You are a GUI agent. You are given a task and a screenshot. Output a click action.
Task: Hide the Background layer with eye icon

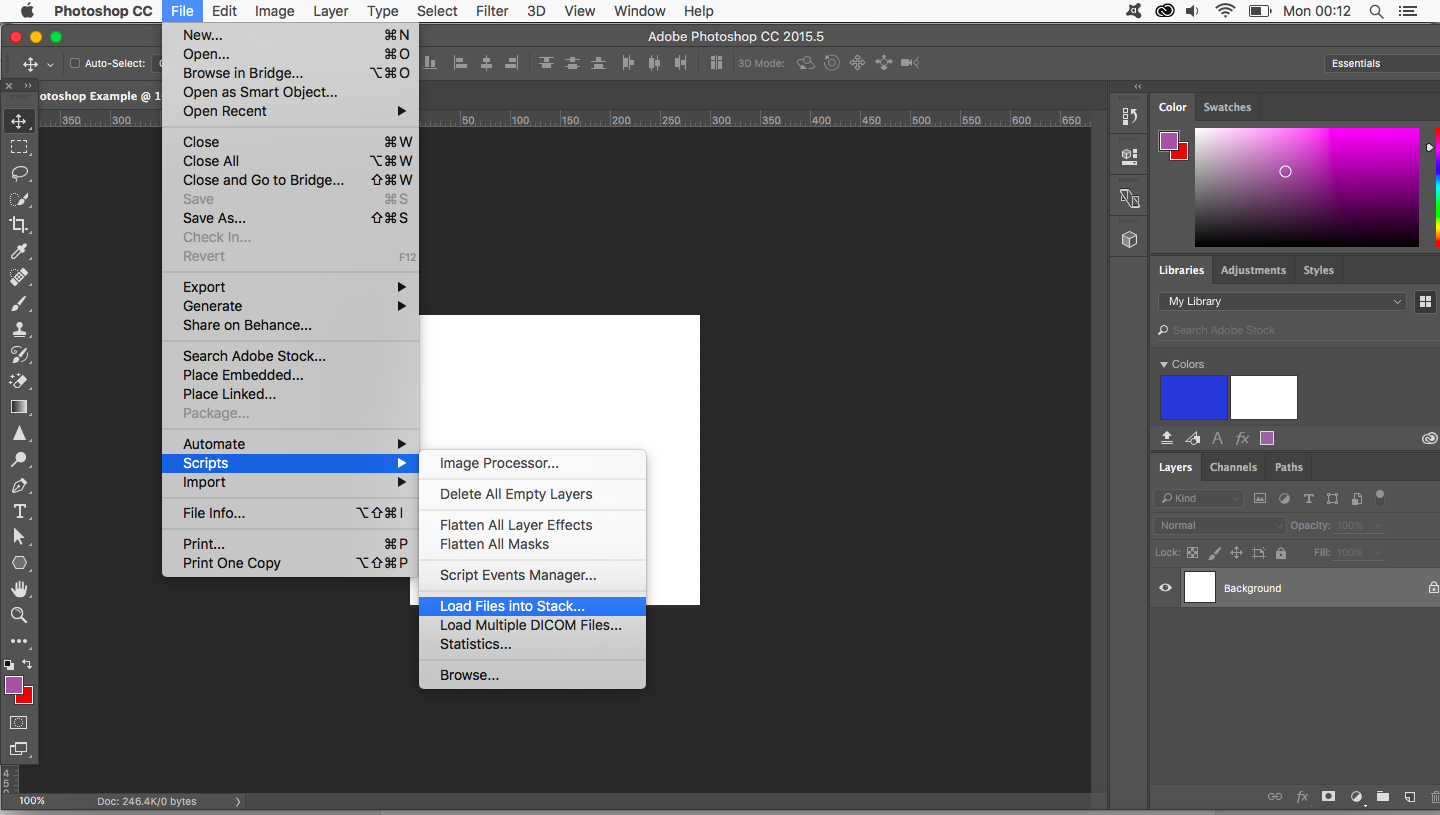(1165, 588)
